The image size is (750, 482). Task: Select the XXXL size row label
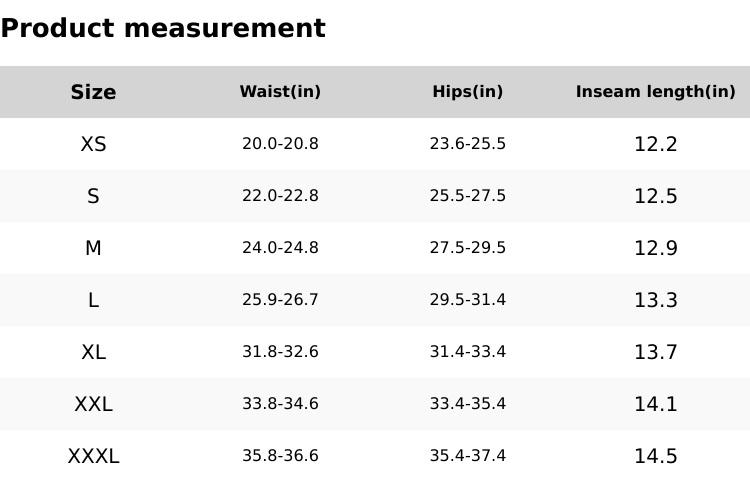[93, 456]
